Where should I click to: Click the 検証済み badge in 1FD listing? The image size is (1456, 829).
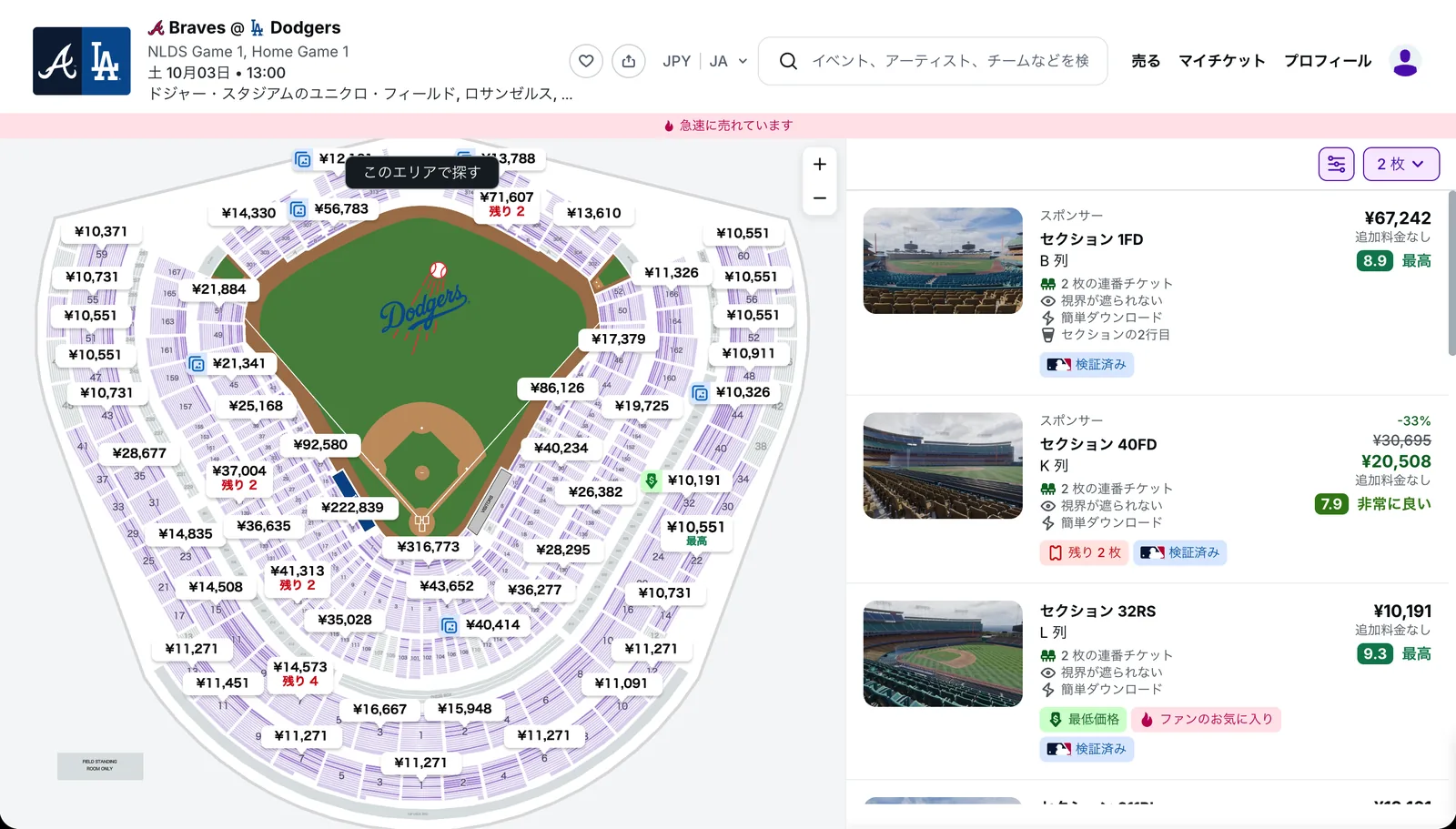pyautogui.click(x=1087, y=365)
